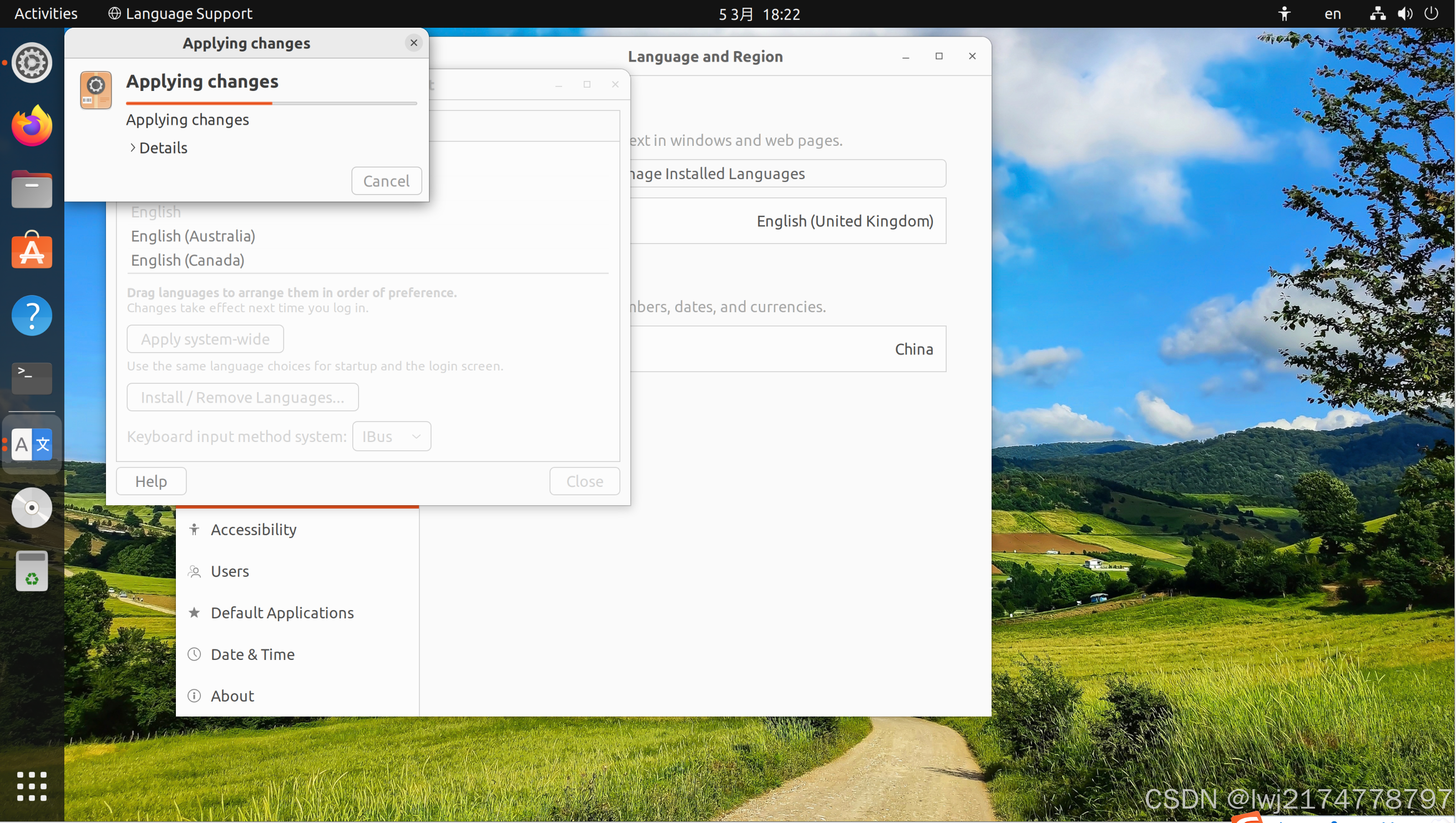
Task: Maximize the Language and Region window
Action: [x=939, y=56]
